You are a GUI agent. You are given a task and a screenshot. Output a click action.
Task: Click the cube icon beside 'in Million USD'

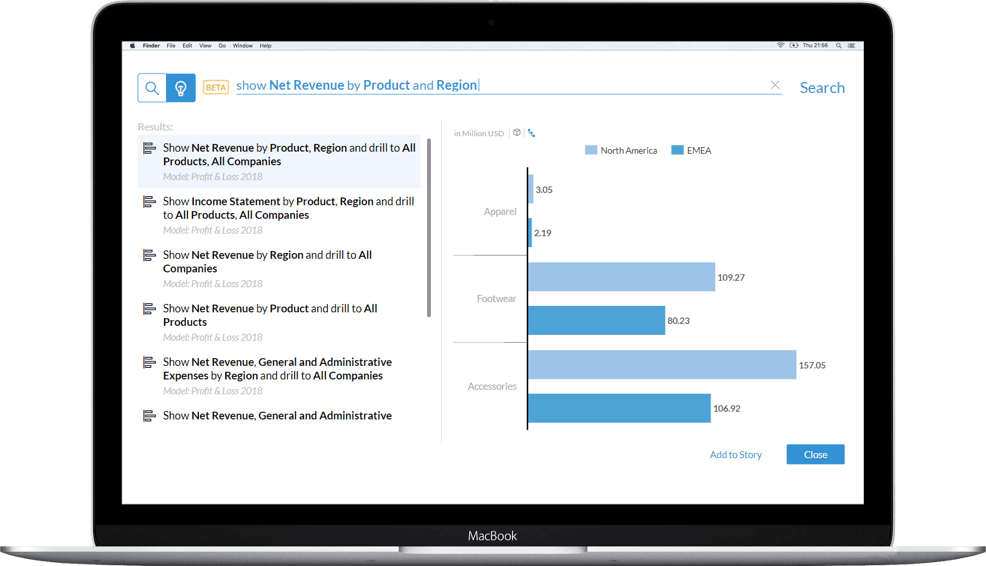click(517, 133)
